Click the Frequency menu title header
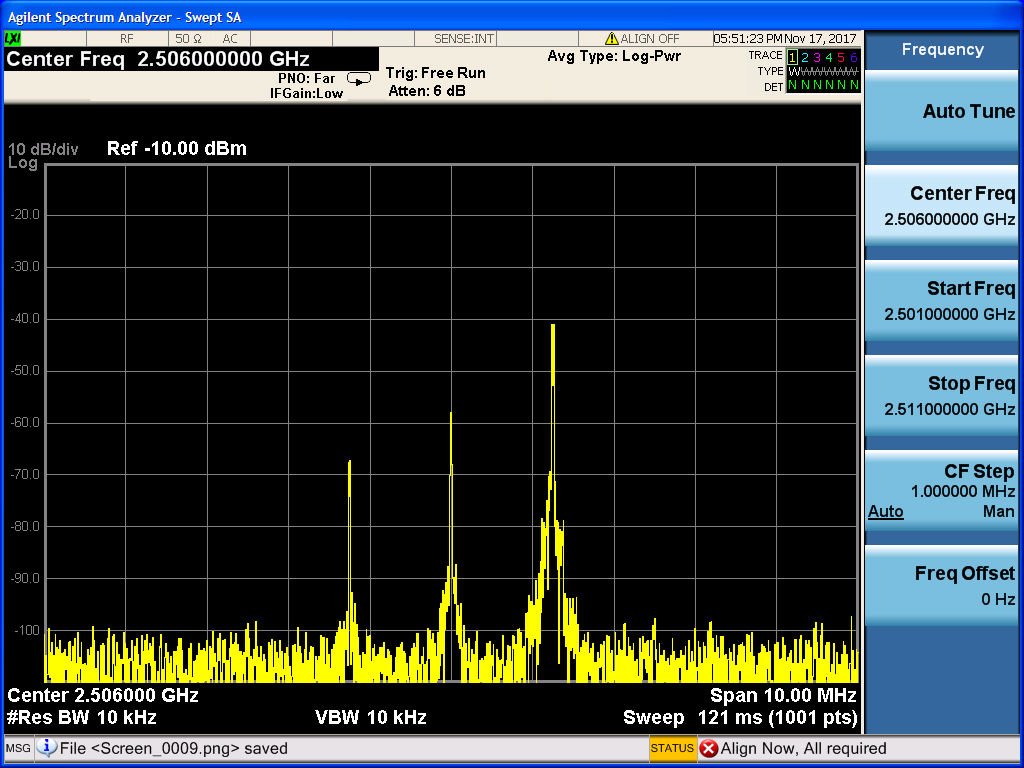Screen dimensions: 1024x768 click(941, 50)
